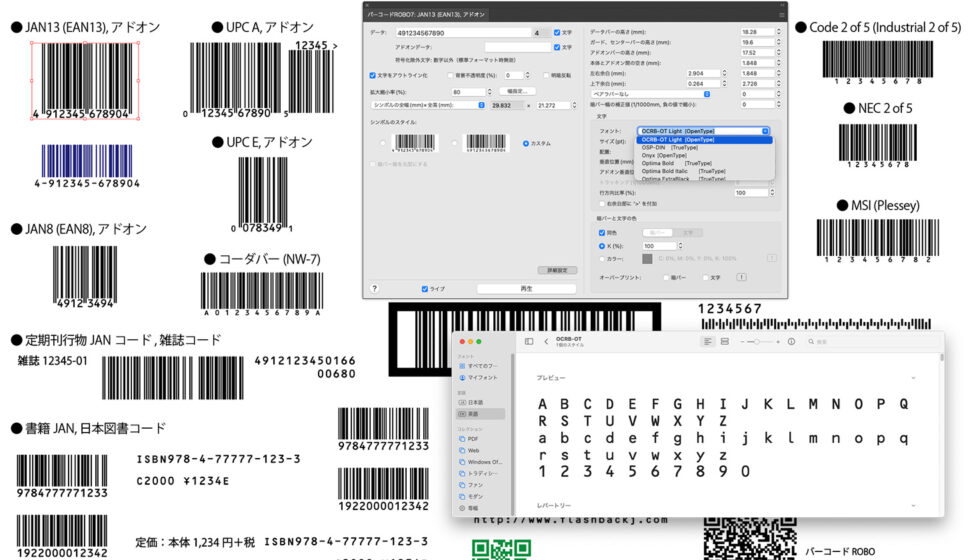This screenshot has width=980, height=560.
Task: Open the フォント dropdown
Action: pyautogui.click(x=703, y=131)
